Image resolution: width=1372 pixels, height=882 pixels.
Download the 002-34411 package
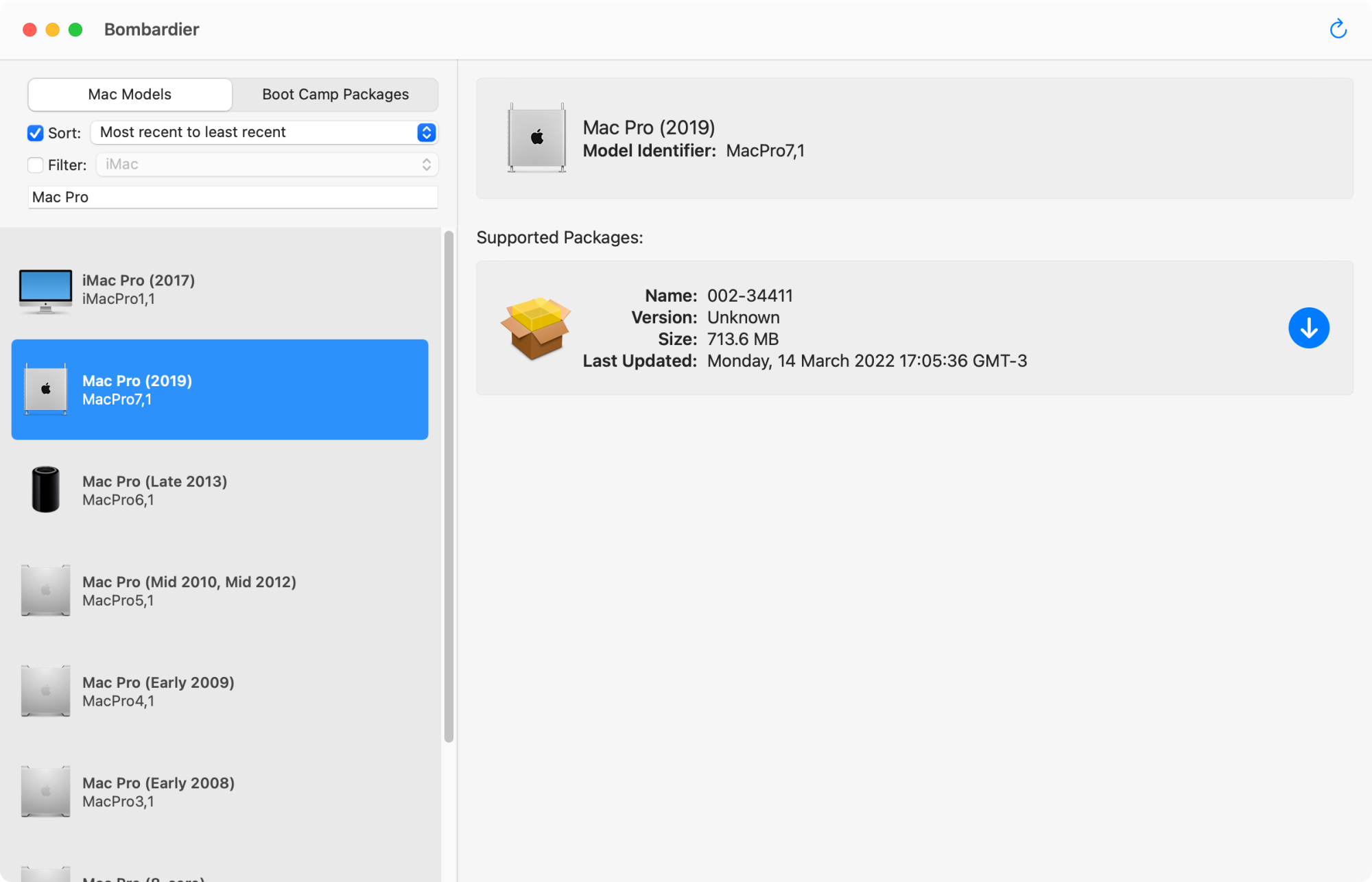pos(1308,328)
